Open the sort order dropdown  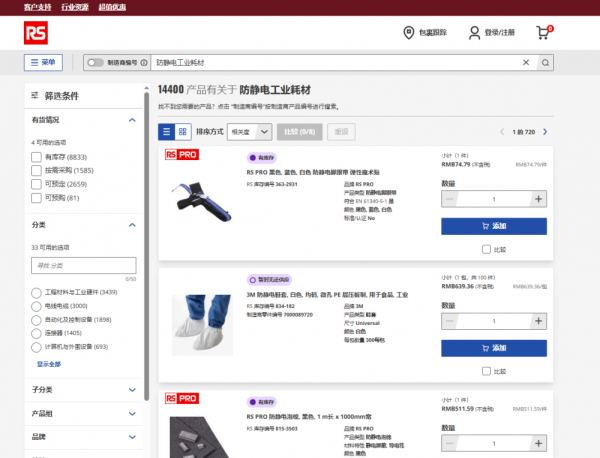pyautogui.click(x=249, y=132)
